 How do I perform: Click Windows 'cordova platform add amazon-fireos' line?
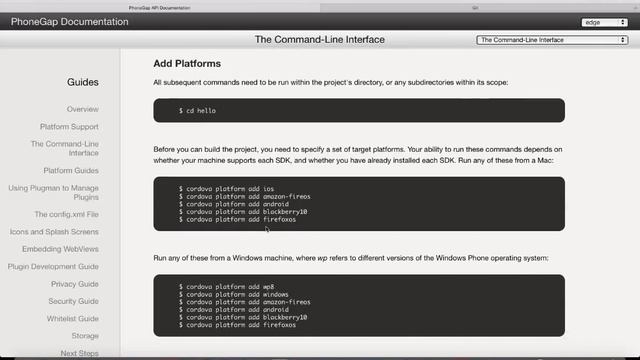pos(244,302)
